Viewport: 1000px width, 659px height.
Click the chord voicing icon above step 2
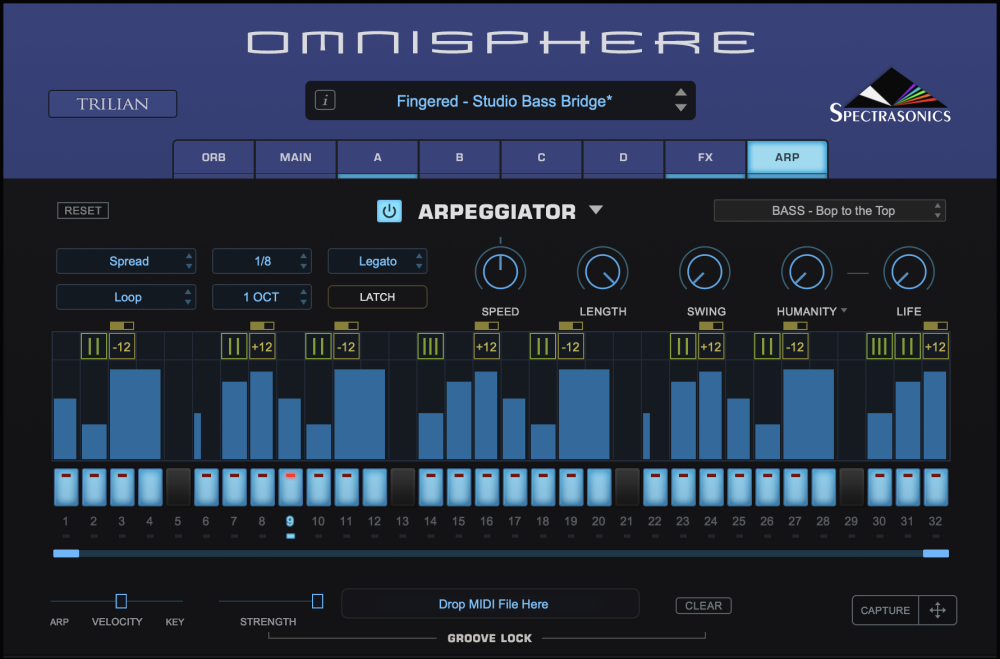[94, 346]
